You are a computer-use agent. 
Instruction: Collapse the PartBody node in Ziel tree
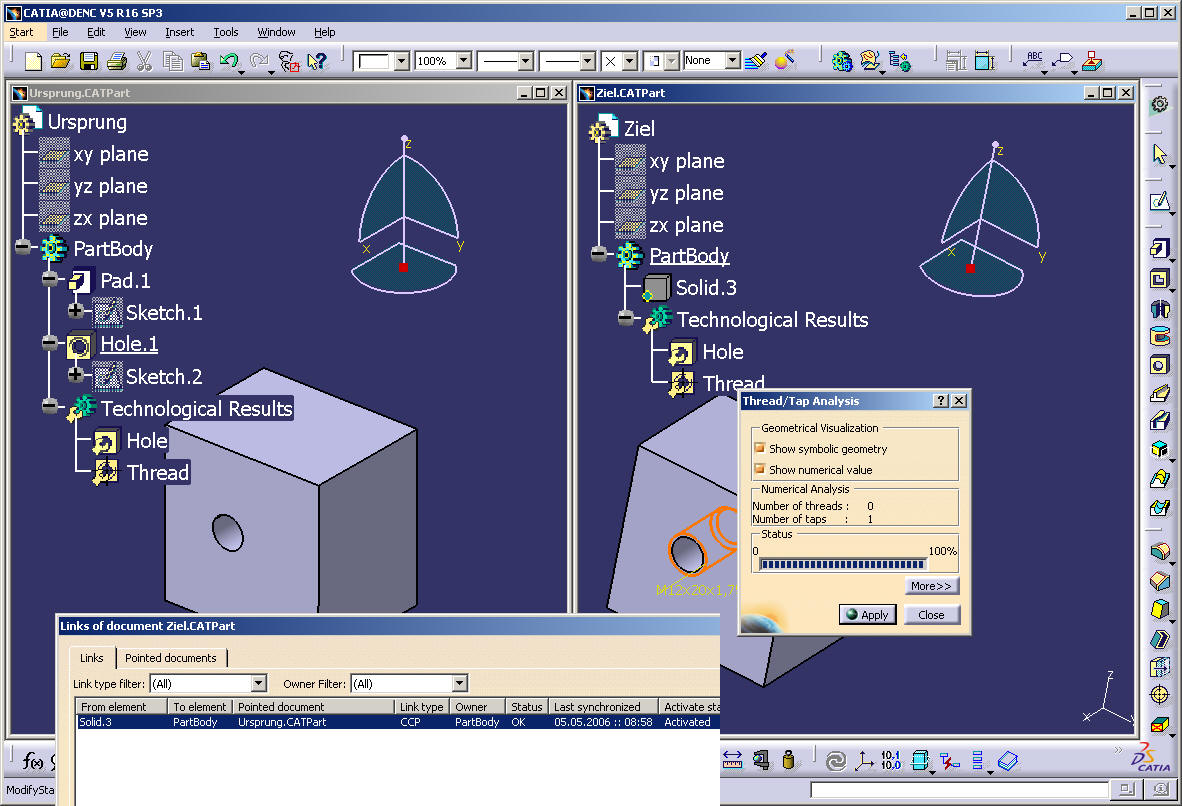599,253
